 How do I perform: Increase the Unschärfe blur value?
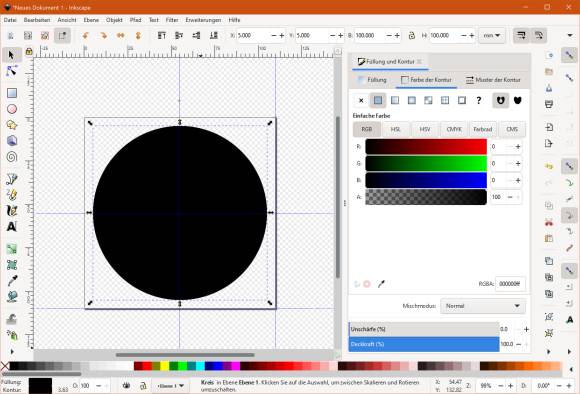pyautogui.click(x=526, y=329)
